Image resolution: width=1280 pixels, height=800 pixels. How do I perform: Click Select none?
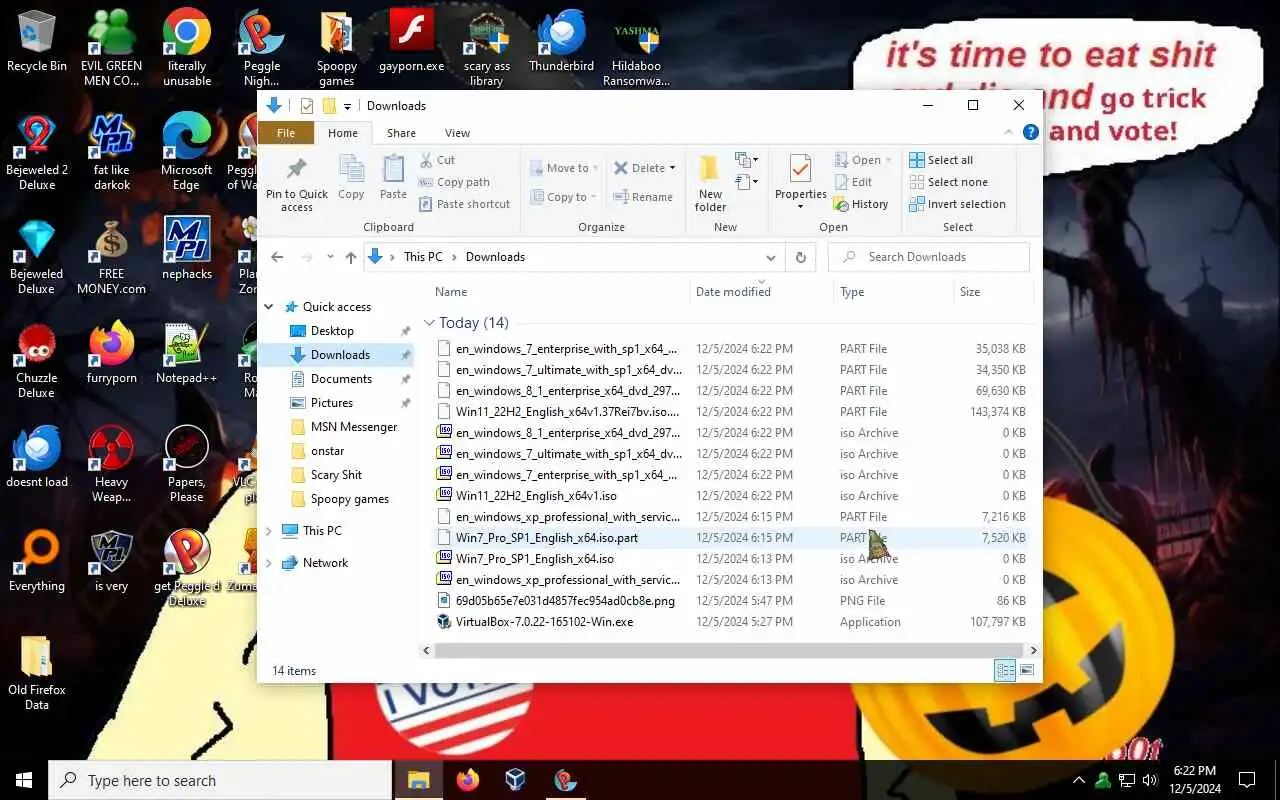click(948, 182)
